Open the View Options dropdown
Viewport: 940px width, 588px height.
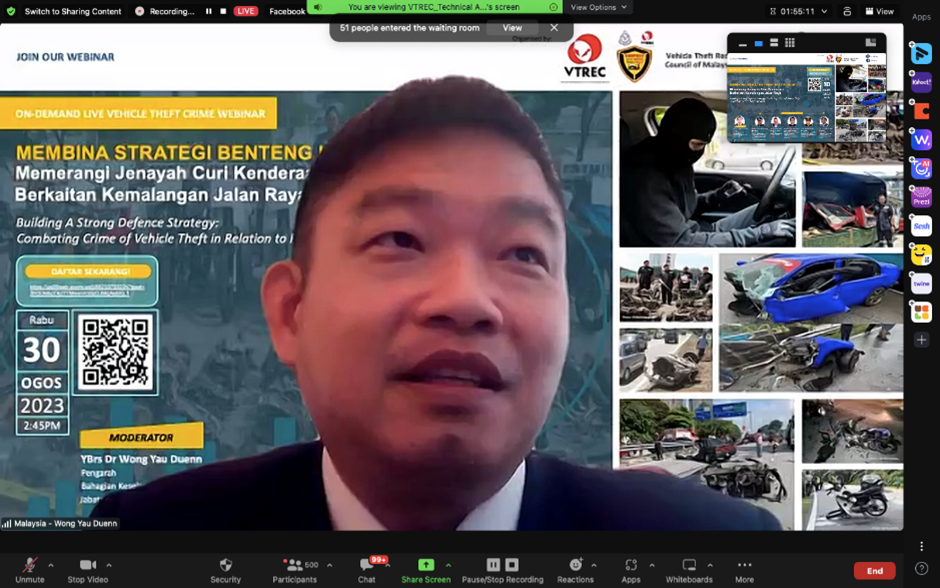599,7
